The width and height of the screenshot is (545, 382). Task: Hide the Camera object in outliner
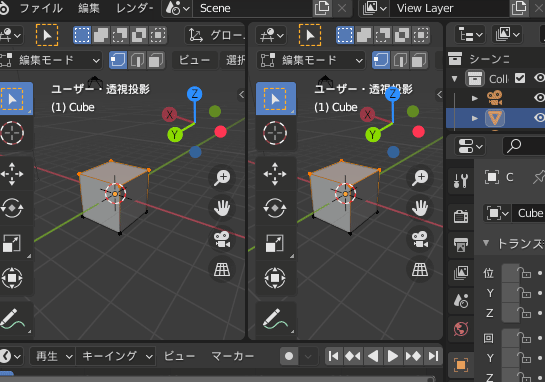539,98
